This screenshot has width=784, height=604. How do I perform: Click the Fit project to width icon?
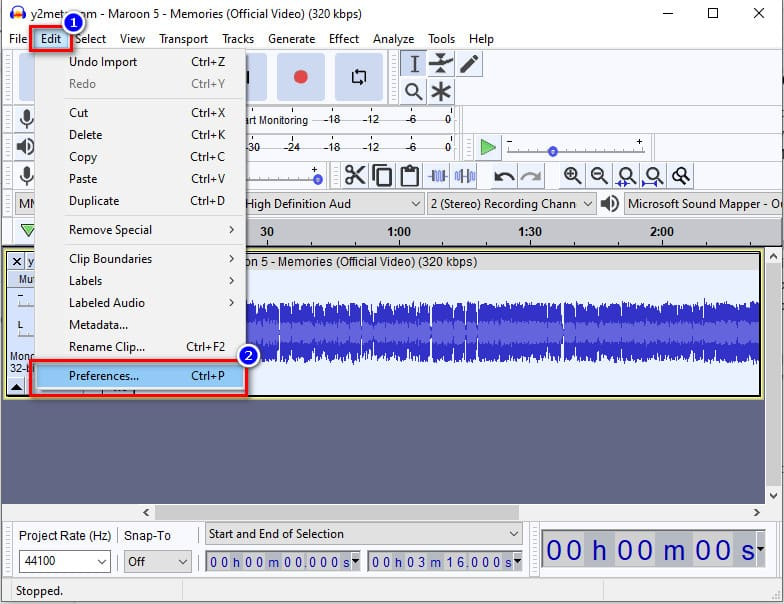pos(653,176)
